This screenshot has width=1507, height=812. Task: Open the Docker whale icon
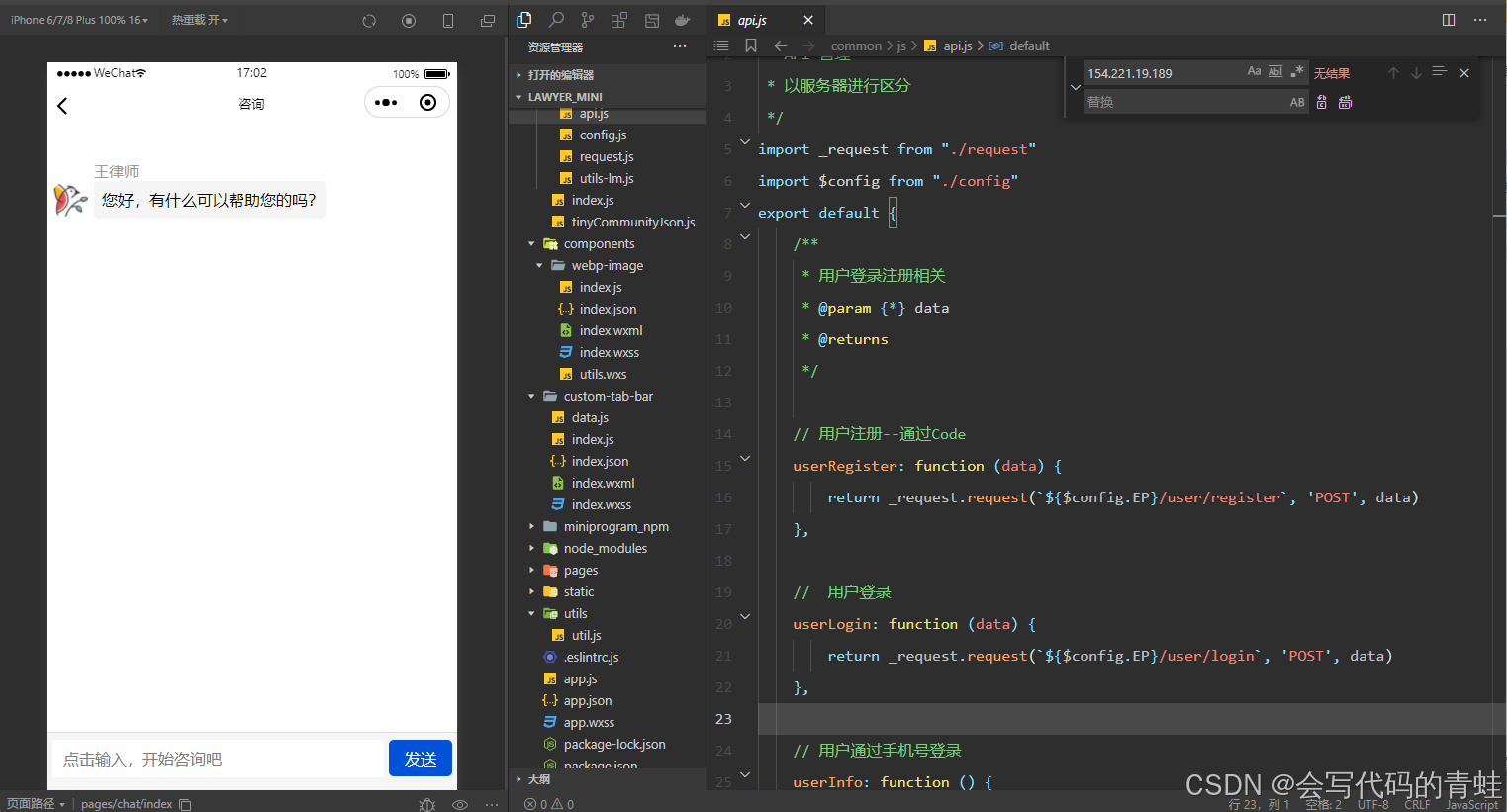[682, 19]
